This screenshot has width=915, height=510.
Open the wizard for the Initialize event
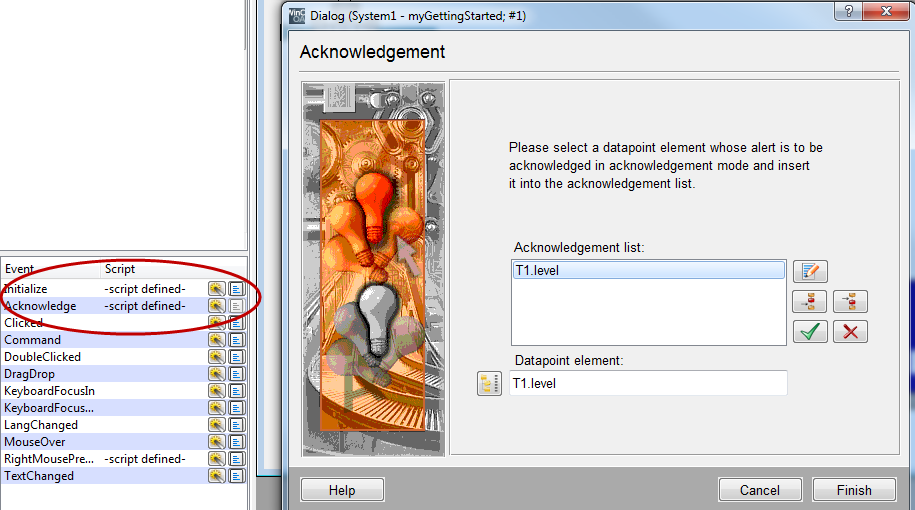216,289
